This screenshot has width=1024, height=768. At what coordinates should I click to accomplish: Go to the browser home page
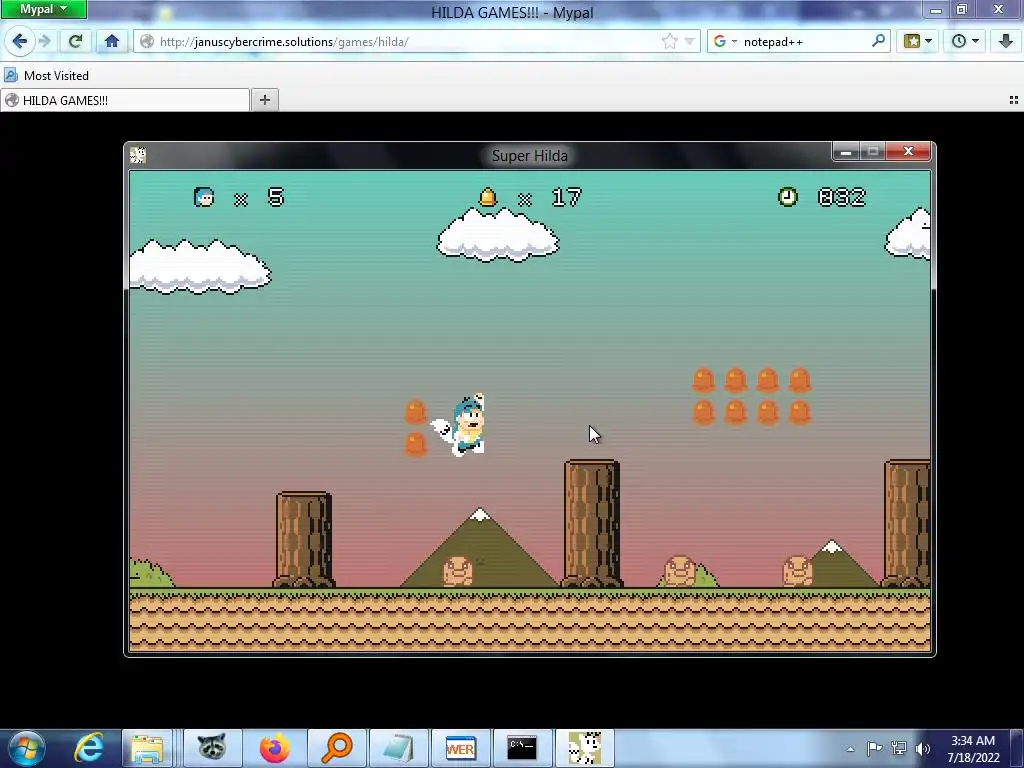112,42
